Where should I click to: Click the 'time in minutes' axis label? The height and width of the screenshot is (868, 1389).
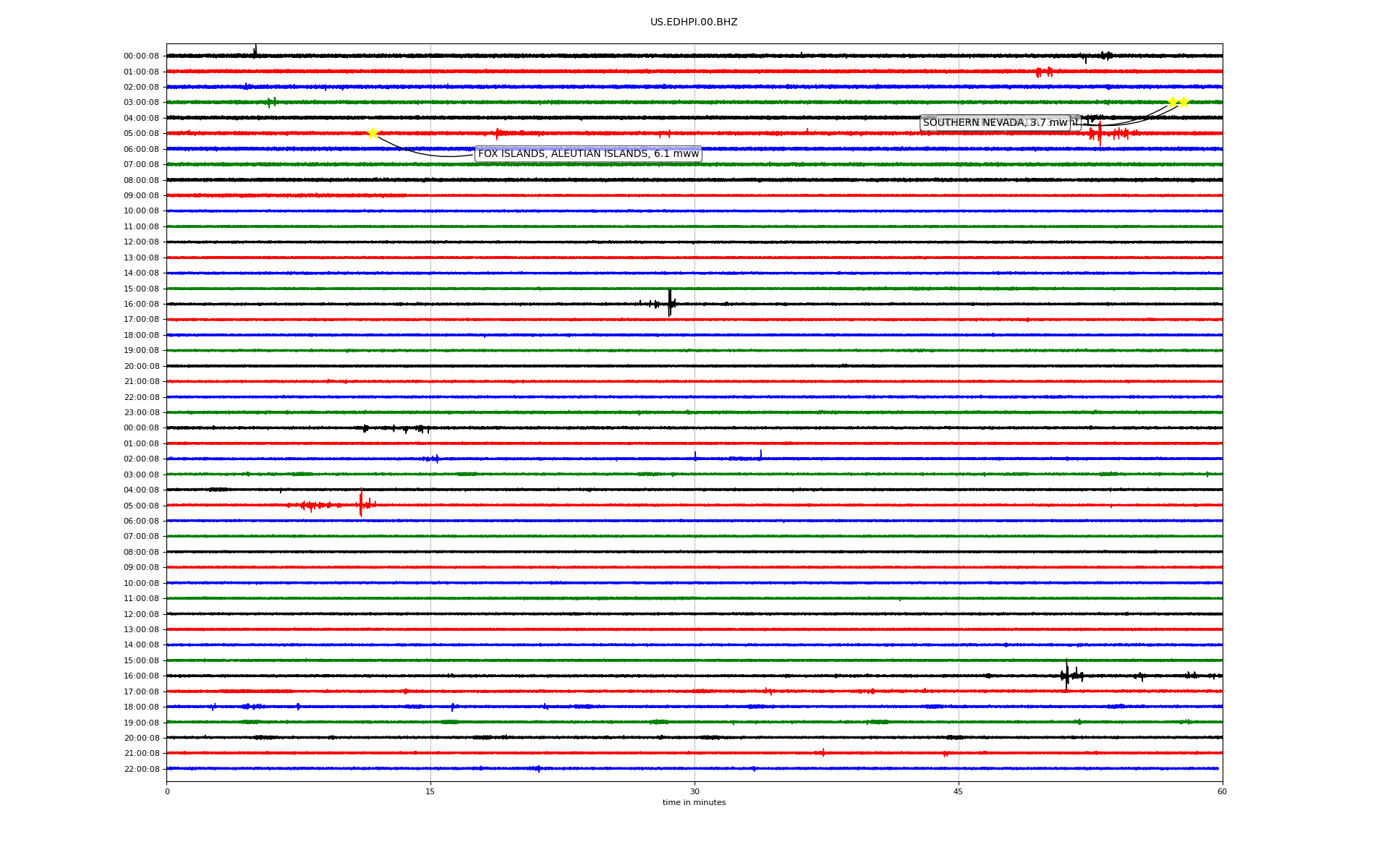[x=694, y=803]
